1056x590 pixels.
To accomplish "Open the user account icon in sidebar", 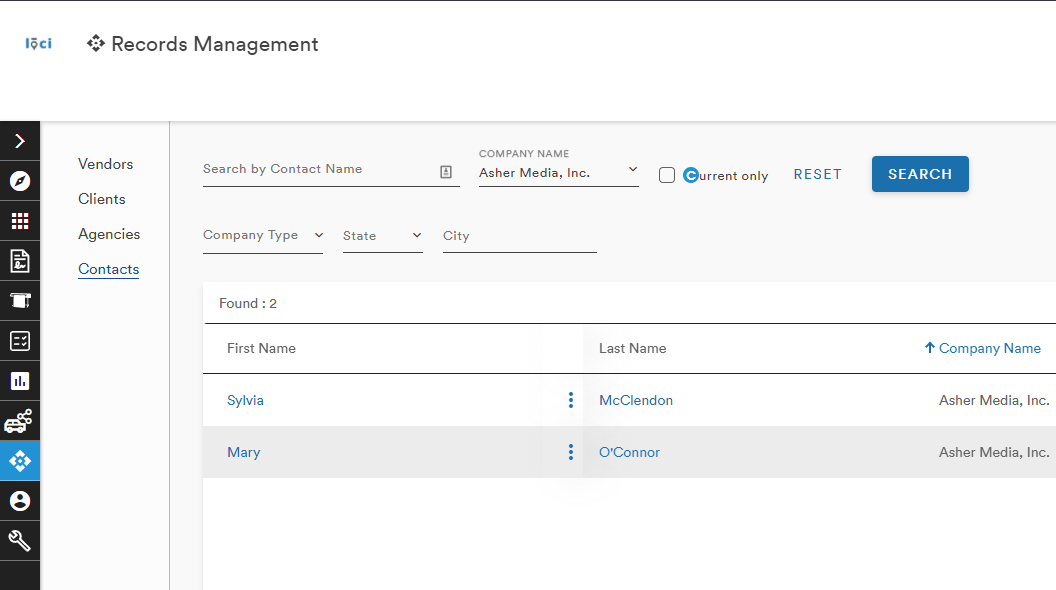I will [20, 501].
